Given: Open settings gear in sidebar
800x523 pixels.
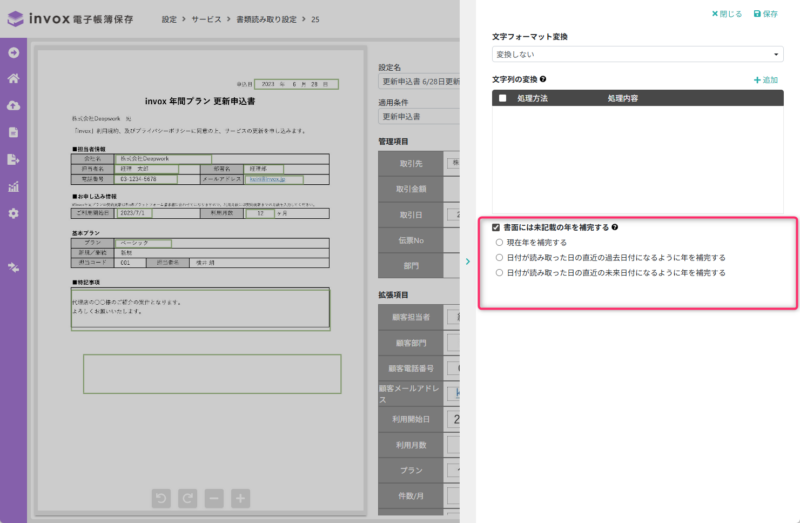Looking at the screenshot, I should pos(14,213).
